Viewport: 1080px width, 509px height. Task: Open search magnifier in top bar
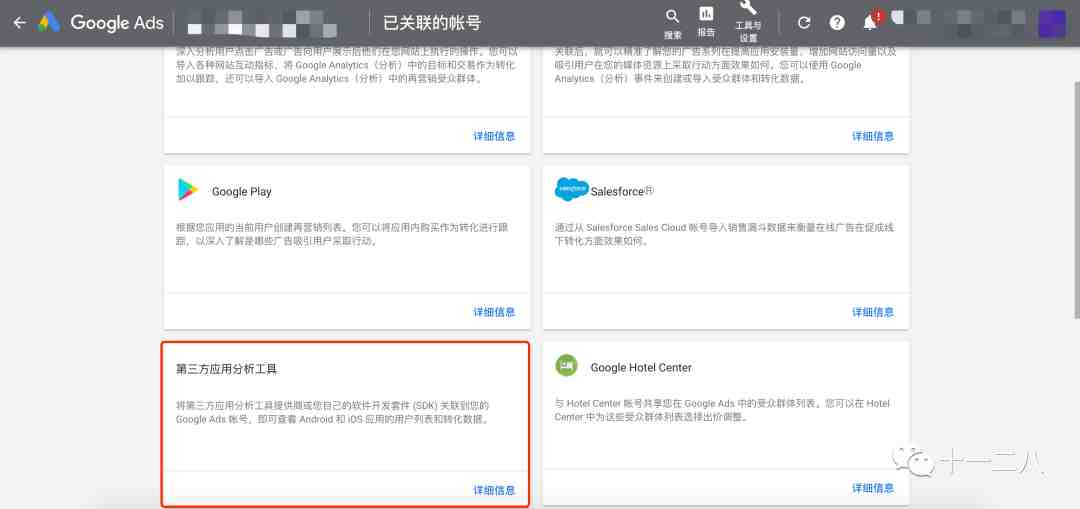pos(672,17)
